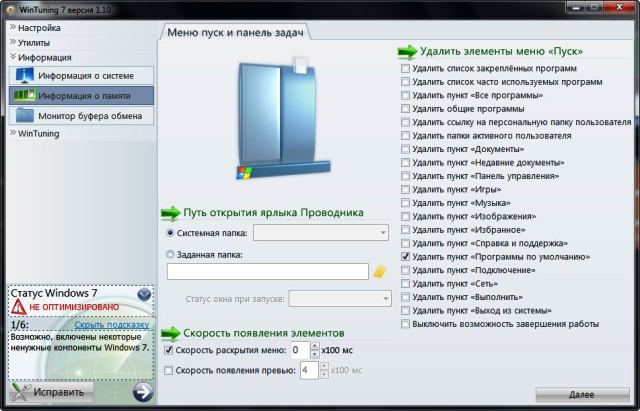The width and height of the screenshot is (640, 411).
Task: Click the Заданная папка path input field
Action: point(268,272)
